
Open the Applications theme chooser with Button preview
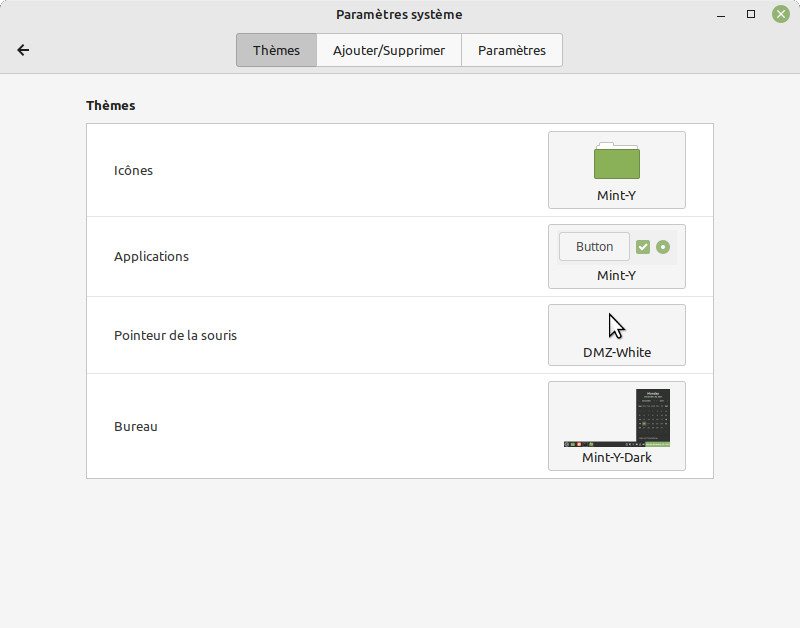coord(617,256)
